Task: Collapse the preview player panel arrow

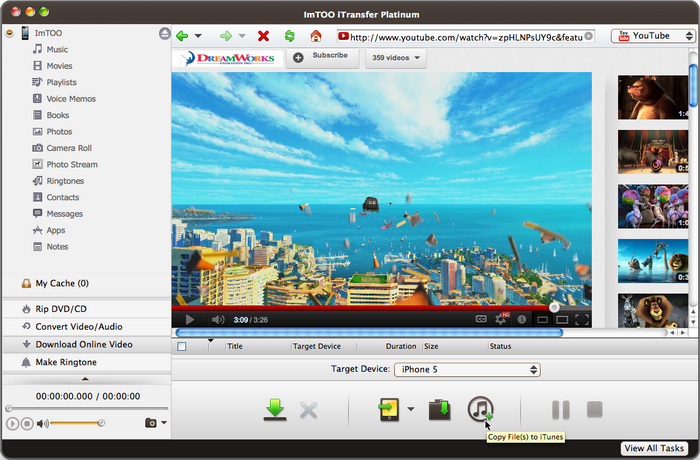Action: click(85, 379)
